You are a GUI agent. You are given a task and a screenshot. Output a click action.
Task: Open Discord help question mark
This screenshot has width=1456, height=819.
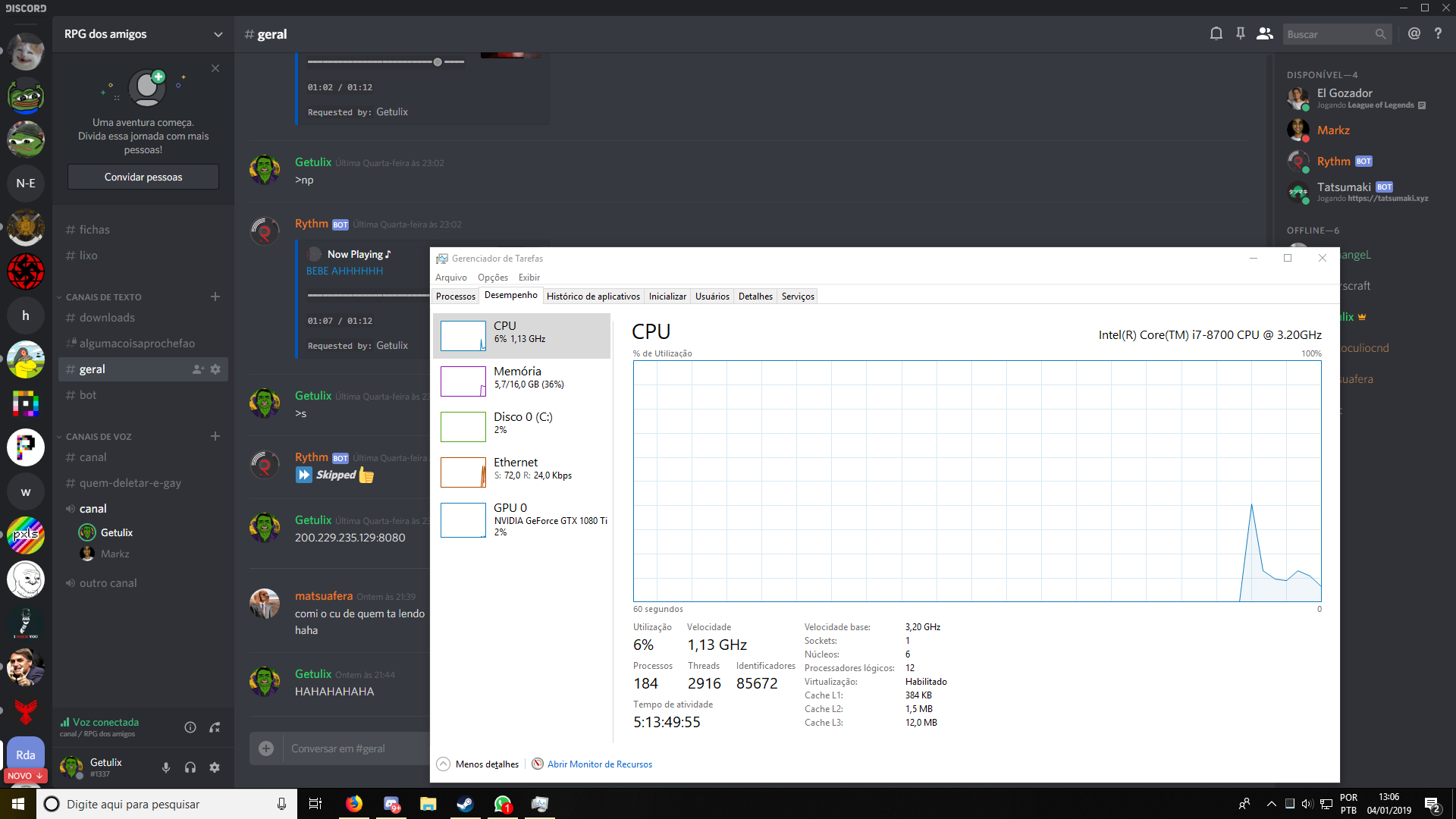1438,33
